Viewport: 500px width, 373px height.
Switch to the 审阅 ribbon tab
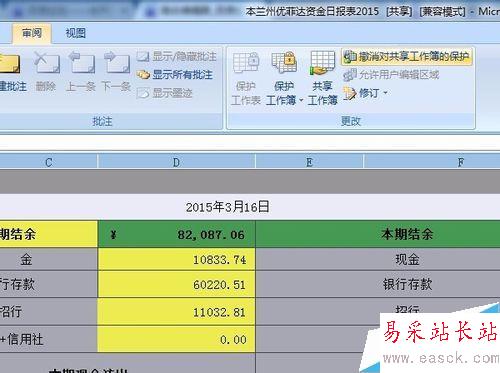coord(32,33)
